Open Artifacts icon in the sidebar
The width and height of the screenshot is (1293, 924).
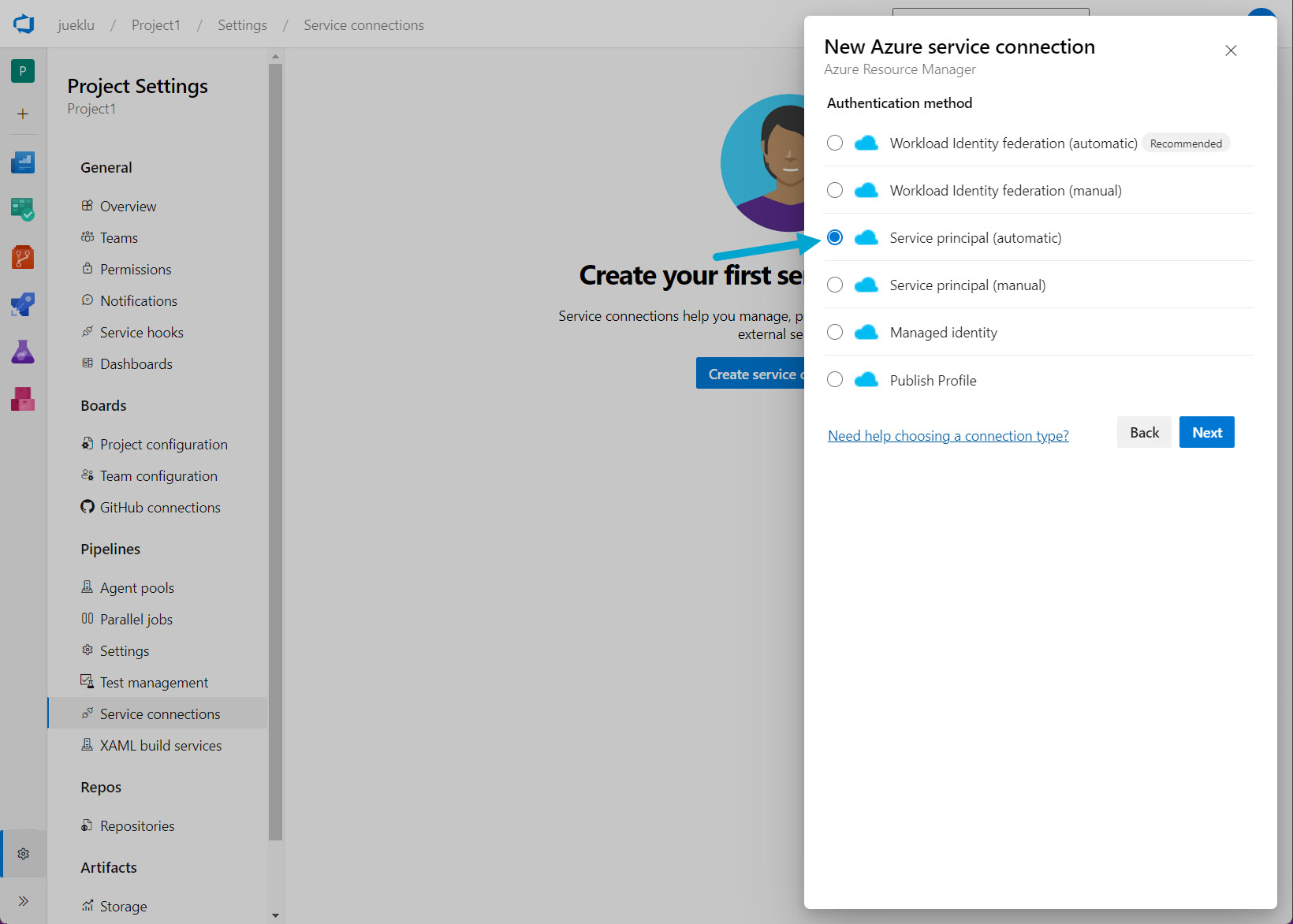[23, 399]
